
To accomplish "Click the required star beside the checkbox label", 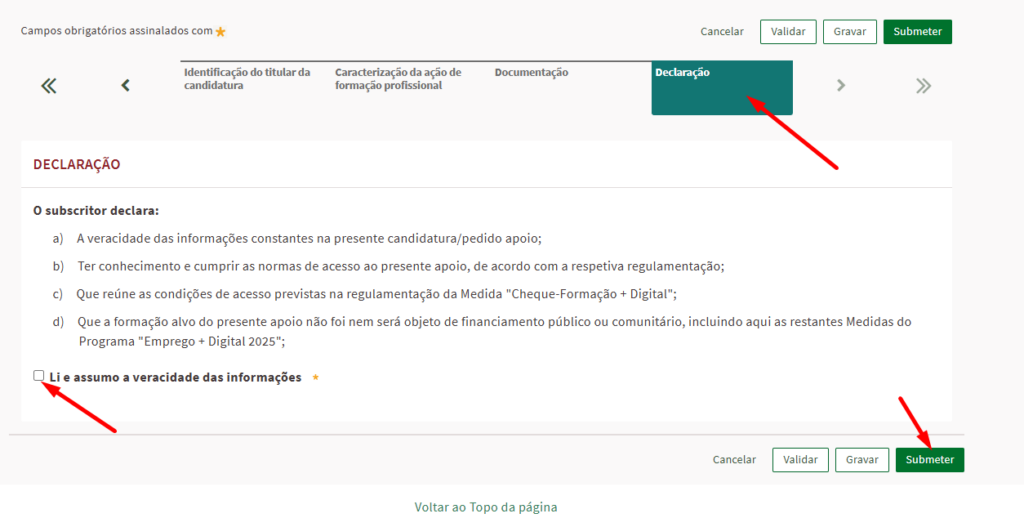I will tap(316, 378).
